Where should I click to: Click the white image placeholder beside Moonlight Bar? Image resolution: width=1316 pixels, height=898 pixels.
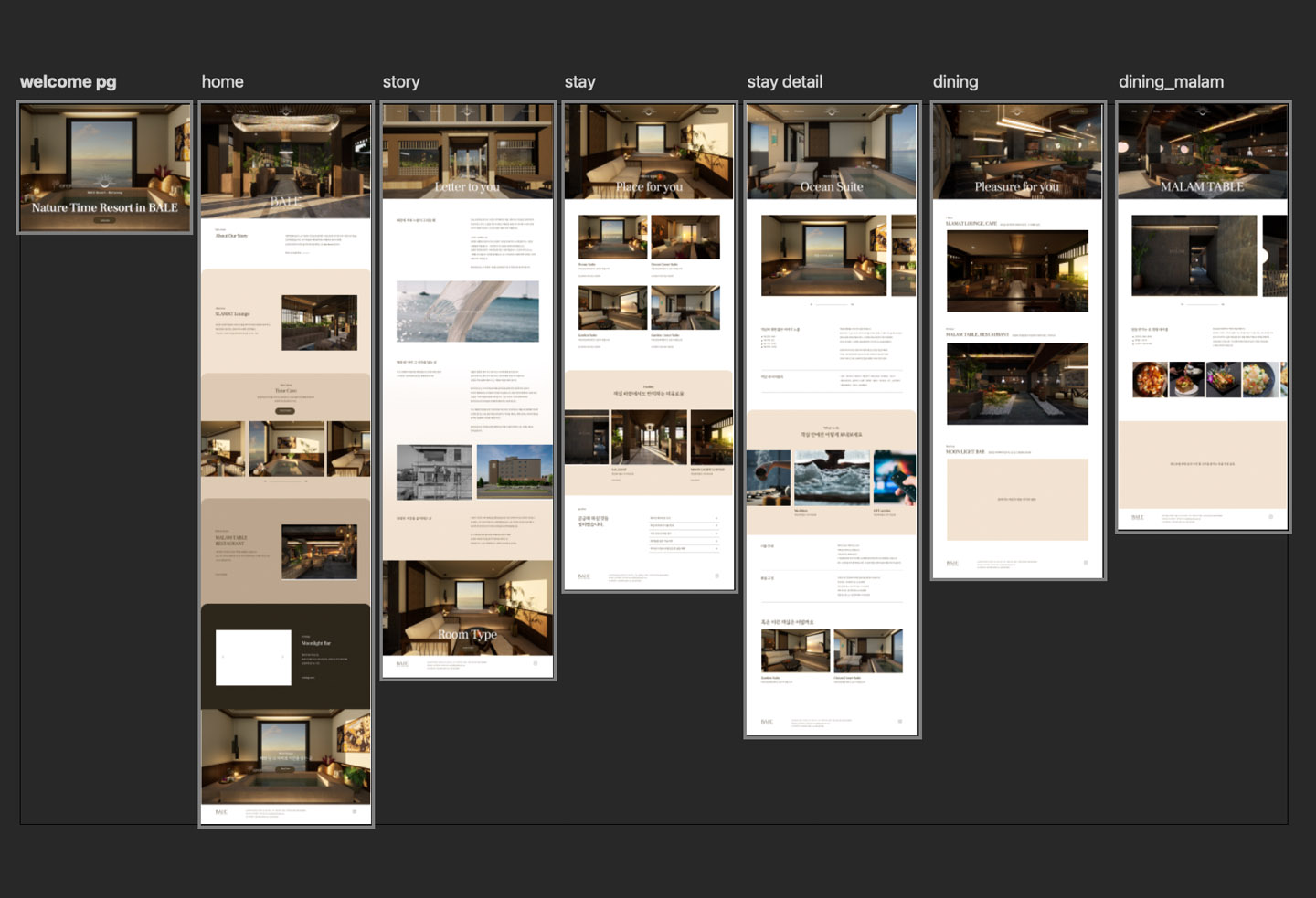pos(253,657)
